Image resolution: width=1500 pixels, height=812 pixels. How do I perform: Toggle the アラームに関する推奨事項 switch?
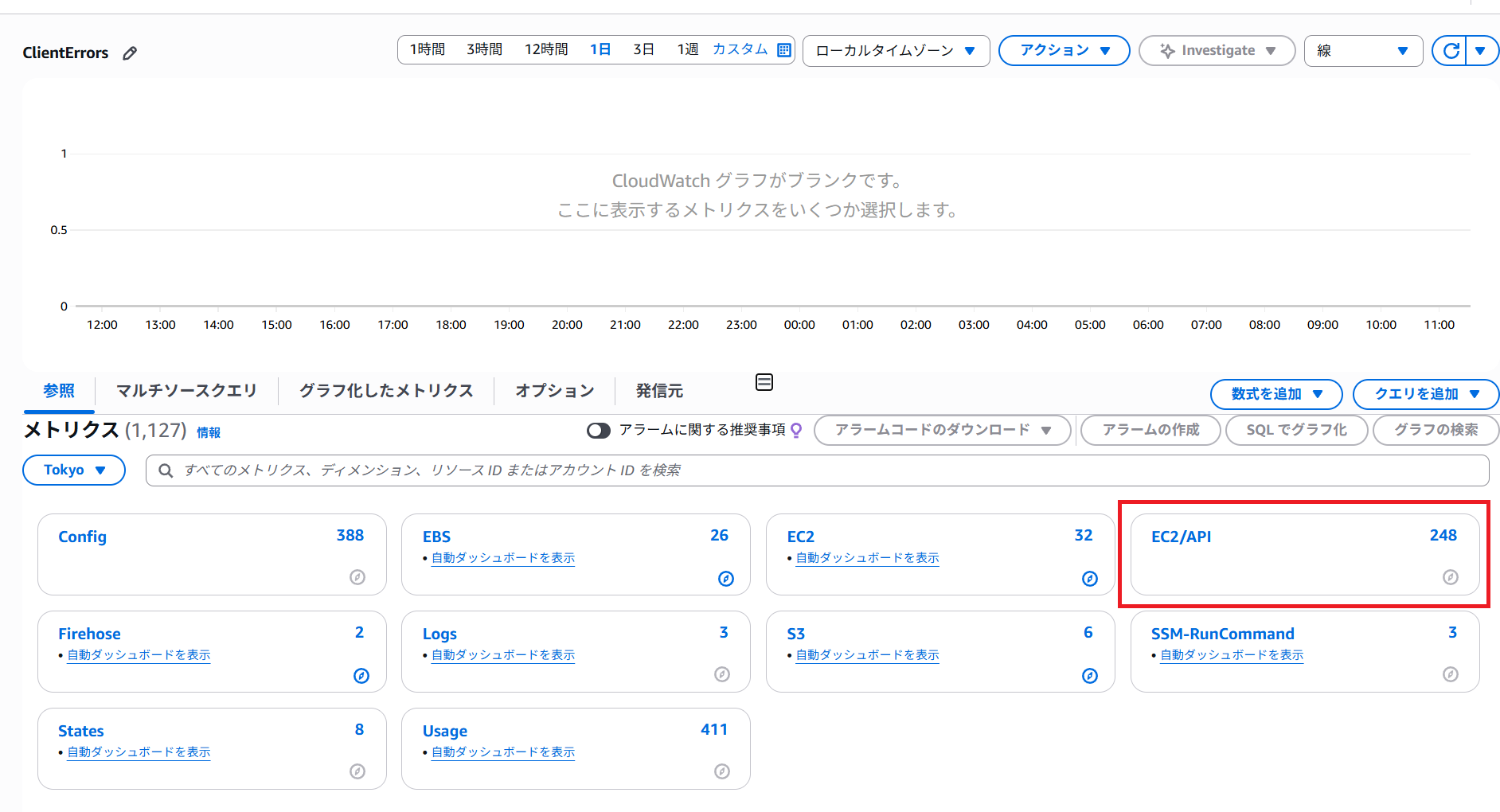(599, 431)
